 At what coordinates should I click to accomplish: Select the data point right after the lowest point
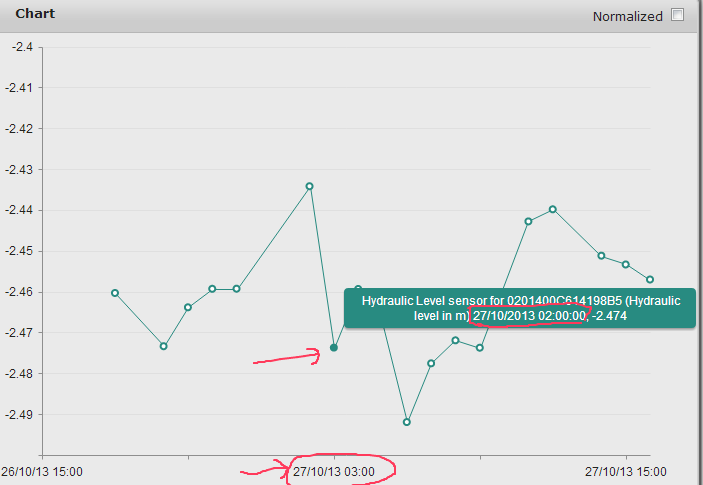tap(431, 363)
